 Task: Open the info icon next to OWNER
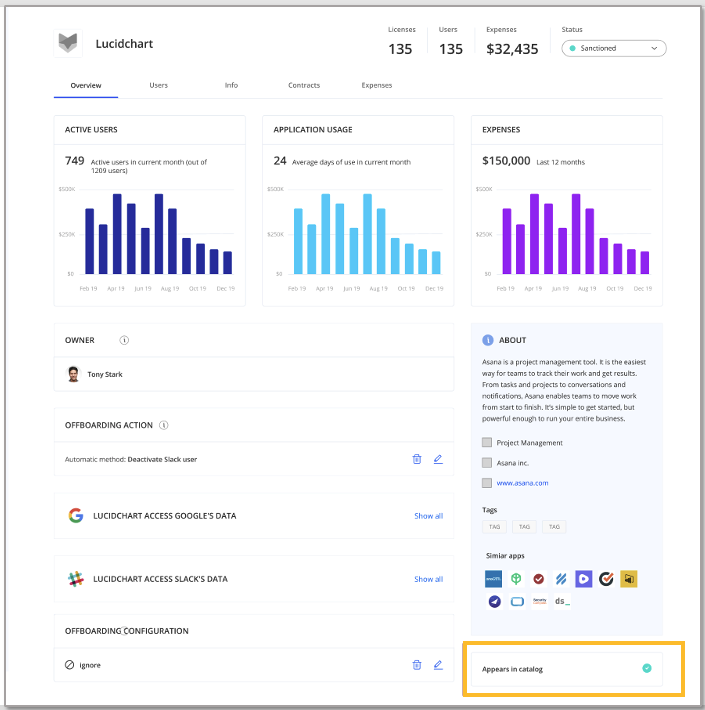(x=124, y=340)
